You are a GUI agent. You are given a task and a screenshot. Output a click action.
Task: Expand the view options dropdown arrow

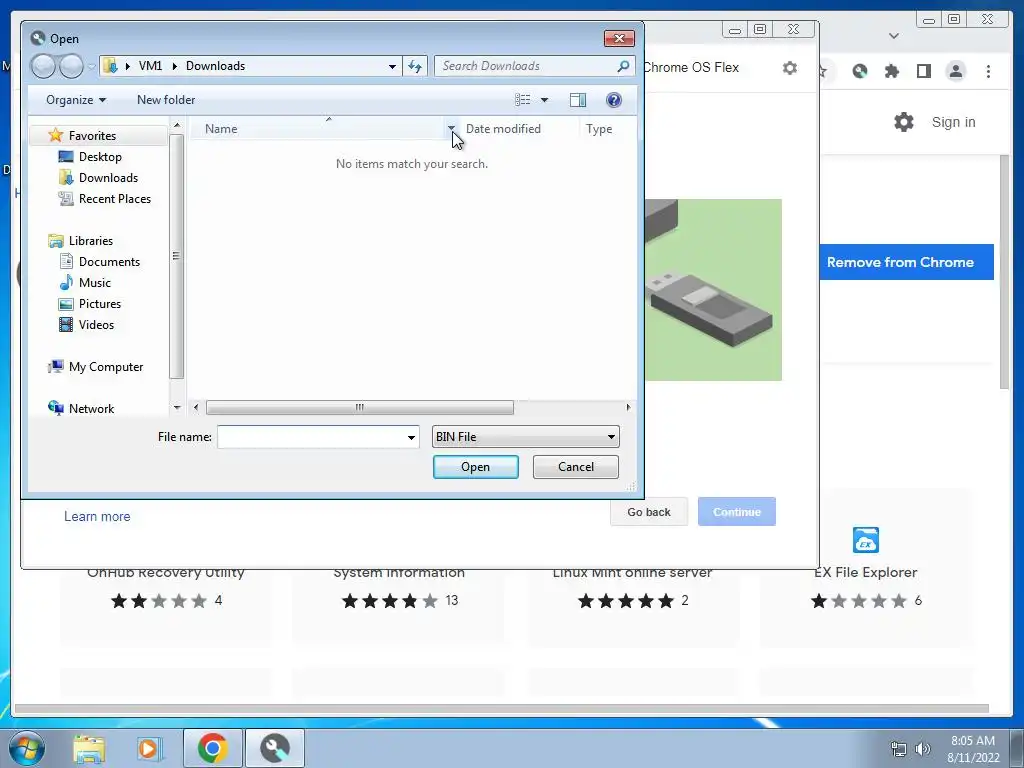545,100
